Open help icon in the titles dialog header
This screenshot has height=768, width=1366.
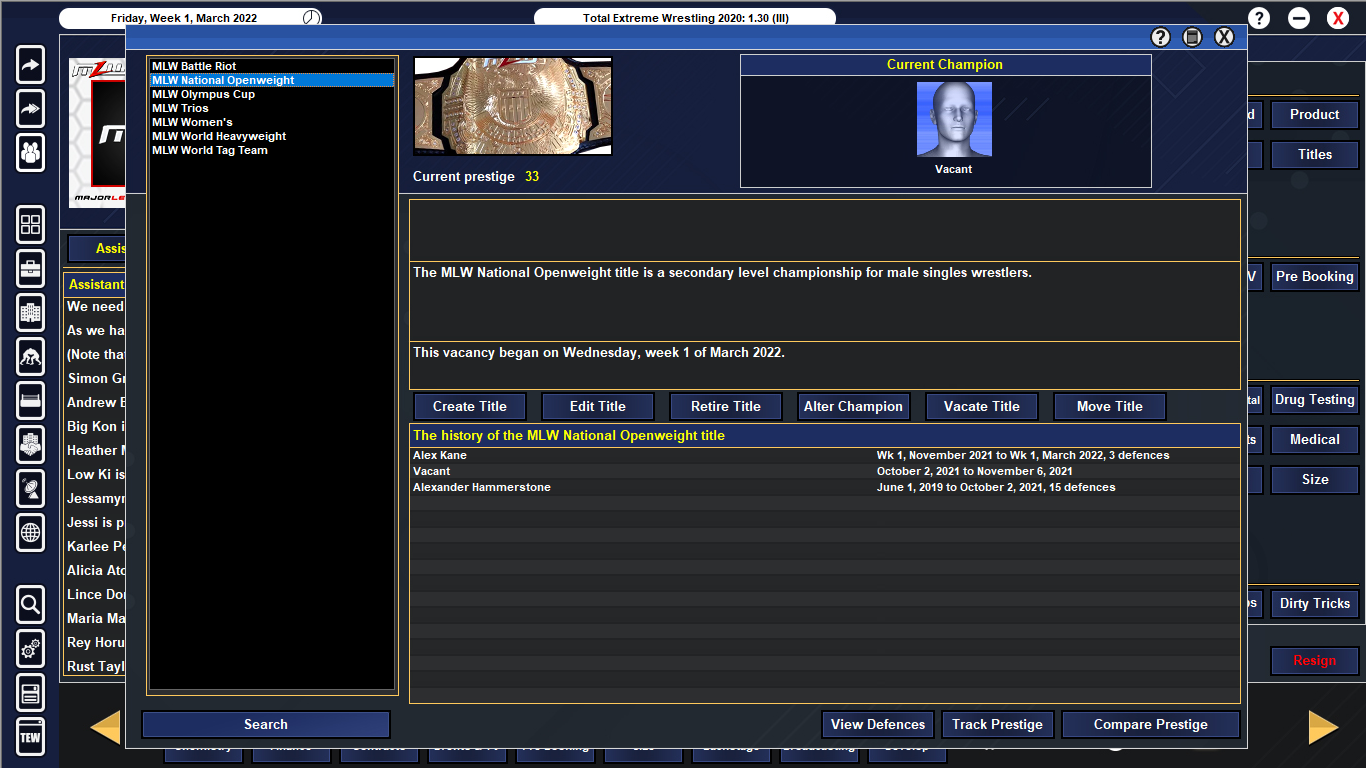[x=1160, y=37]
